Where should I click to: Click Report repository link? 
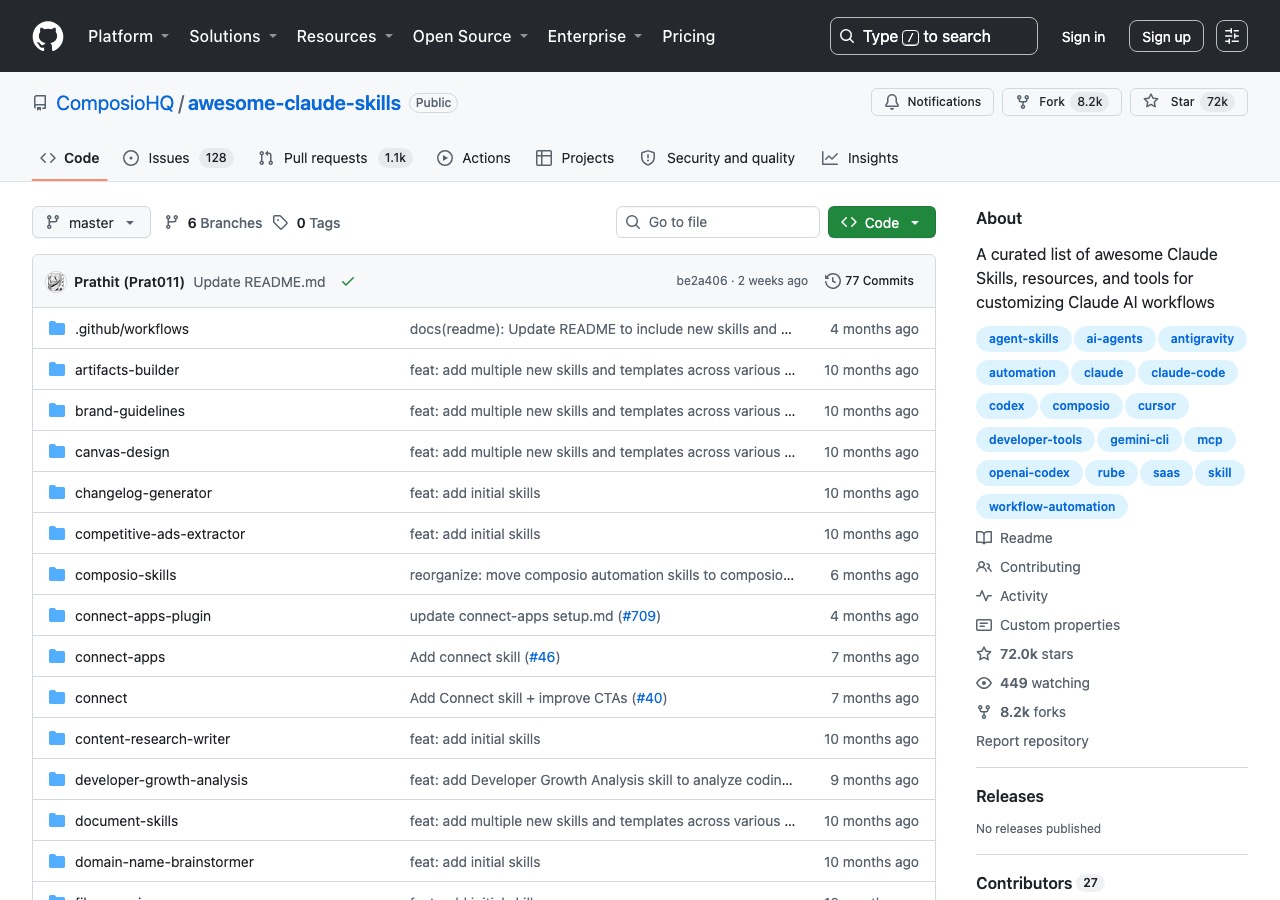[x=1032, y=741]
